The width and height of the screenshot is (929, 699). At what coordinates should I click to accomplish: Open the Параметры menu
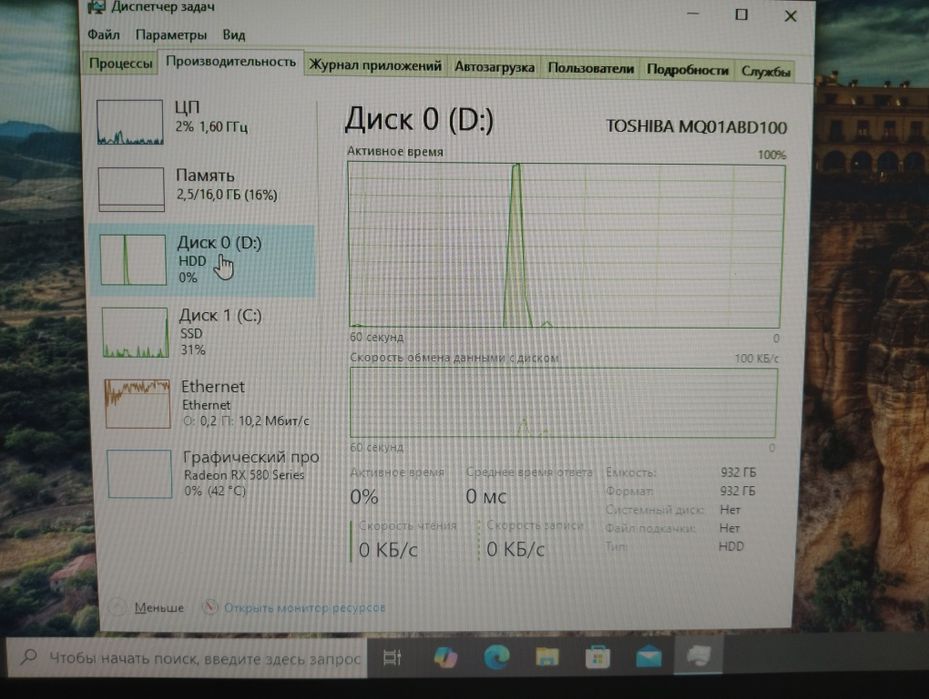pyautogui.click(x=171, y=35)
